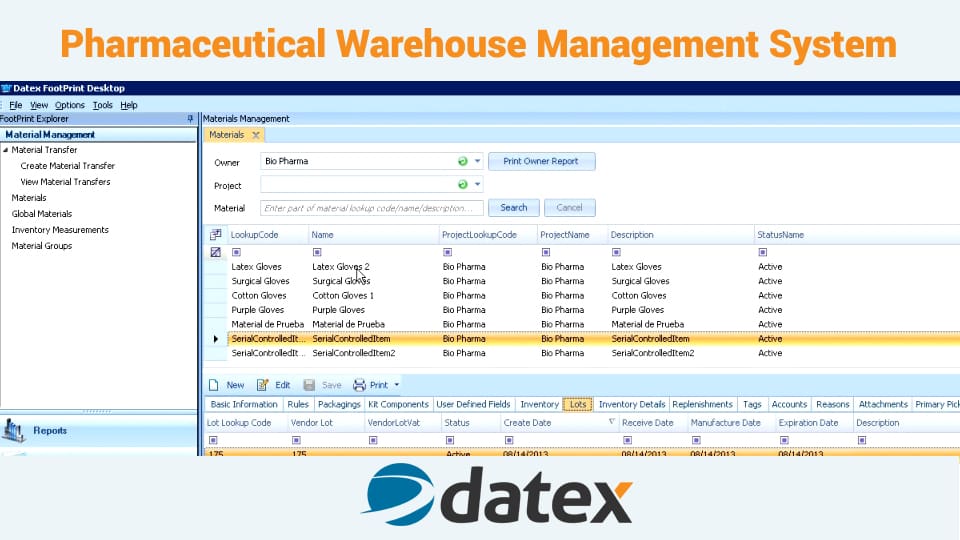
Task: Select Global Materials in explorer tree
Action: pyautogui.click(x=42, y=214)
